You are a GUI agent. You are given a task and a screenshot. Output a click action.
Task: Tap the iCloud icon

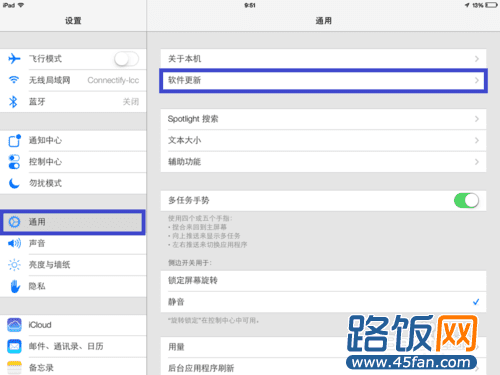click(14, 325)
